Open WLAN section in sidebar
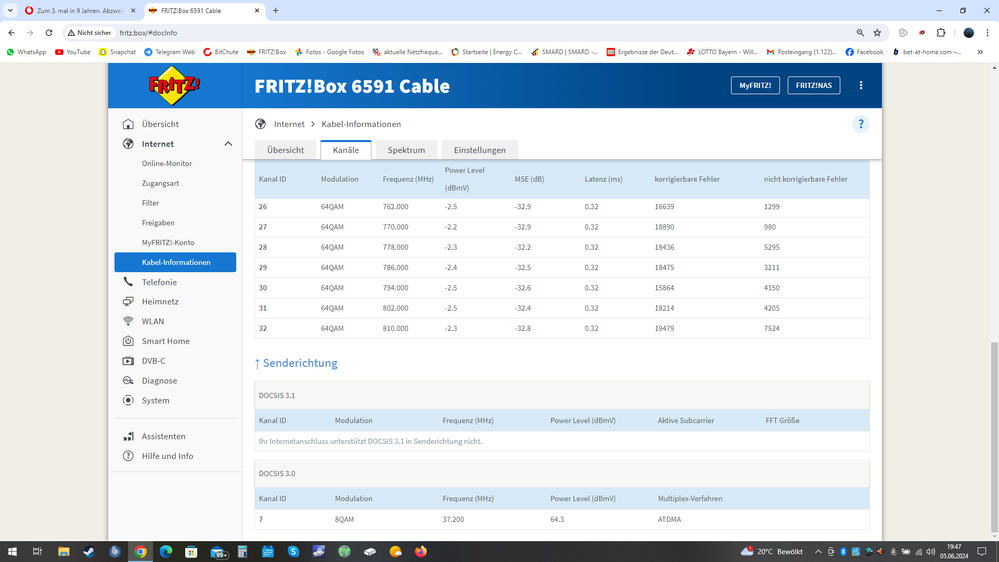This screenshot has height=562, width=999. (x=152, y=321)
